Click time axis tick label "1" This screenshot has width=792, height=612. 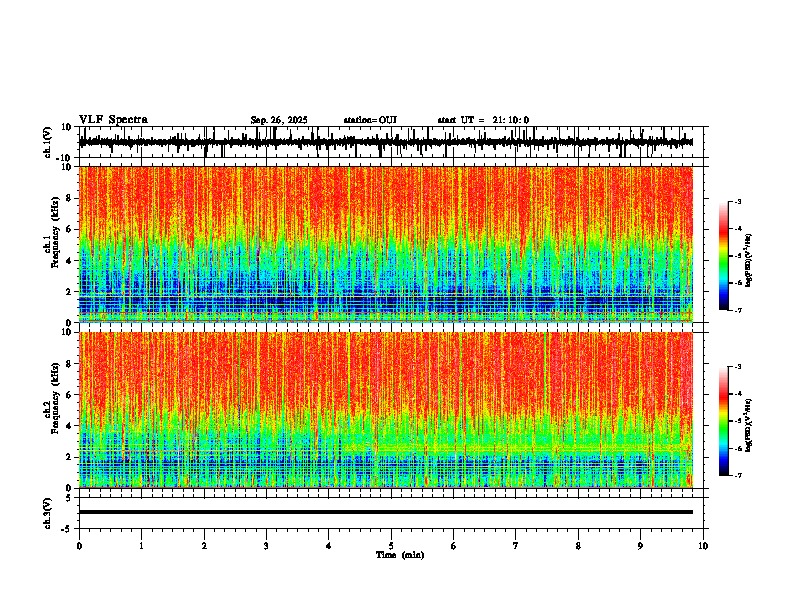(x=141, y=546)
